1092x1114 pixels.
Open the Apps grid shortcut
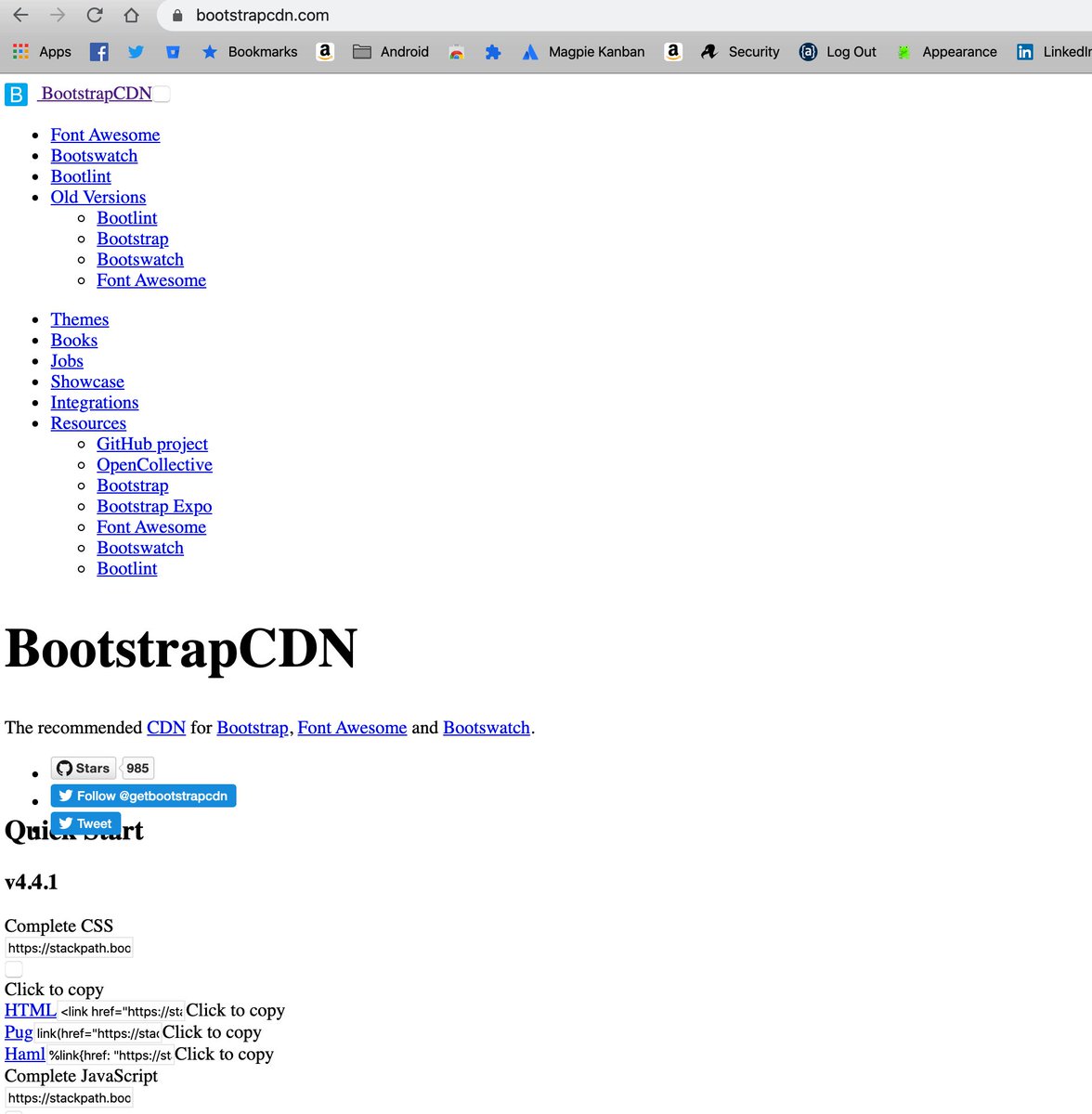tap(41, 52)
